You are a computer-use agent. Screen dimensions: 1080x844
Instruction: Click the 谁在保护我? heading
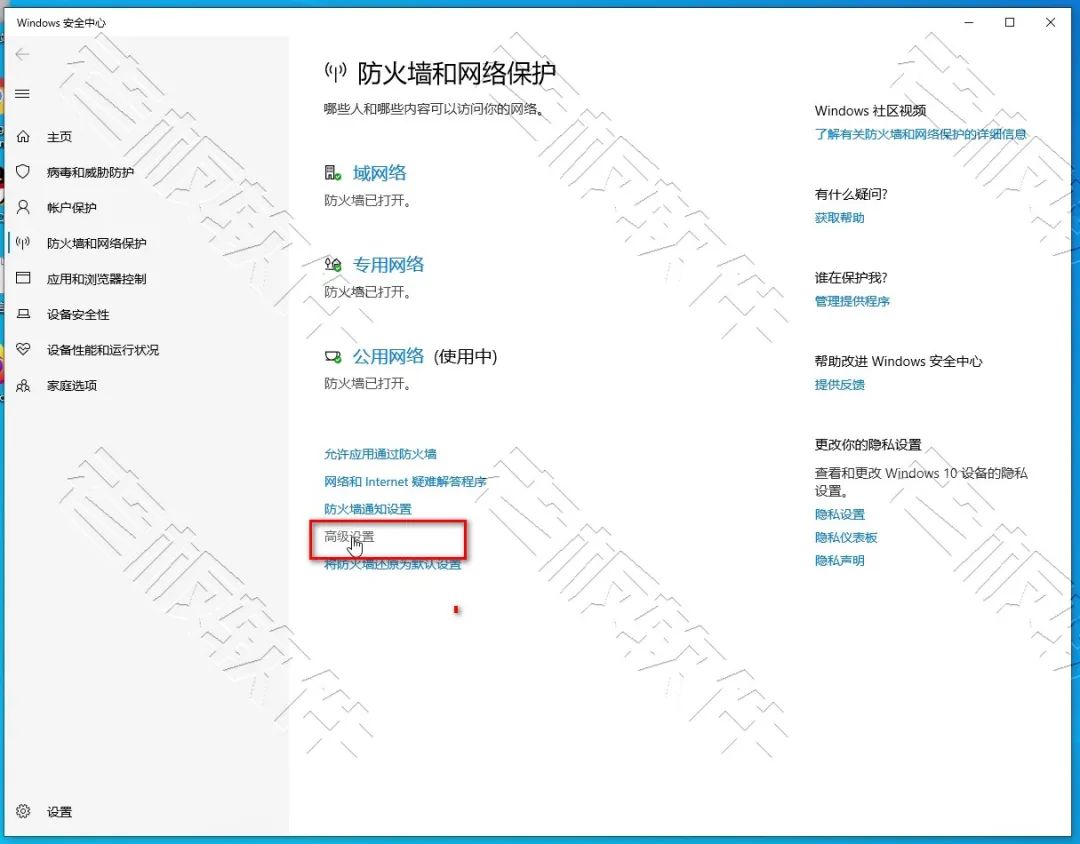[x=851, y=278]
